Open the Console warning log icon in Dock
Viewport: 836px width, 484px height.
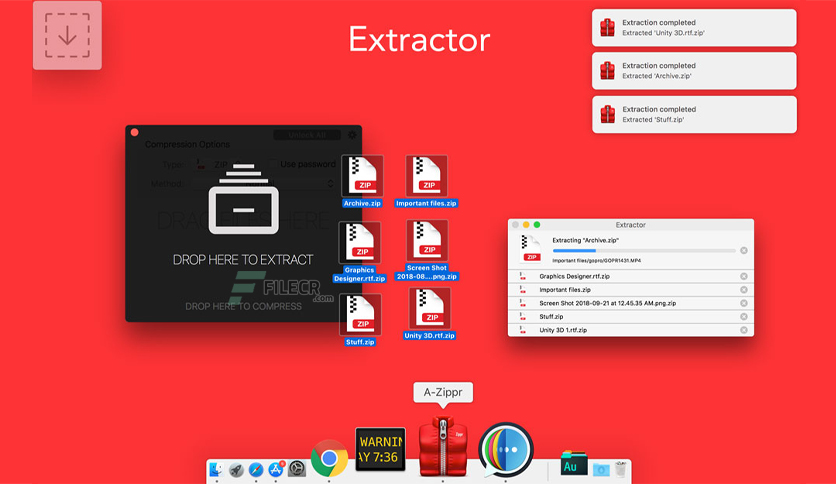[x=380, y=449]
